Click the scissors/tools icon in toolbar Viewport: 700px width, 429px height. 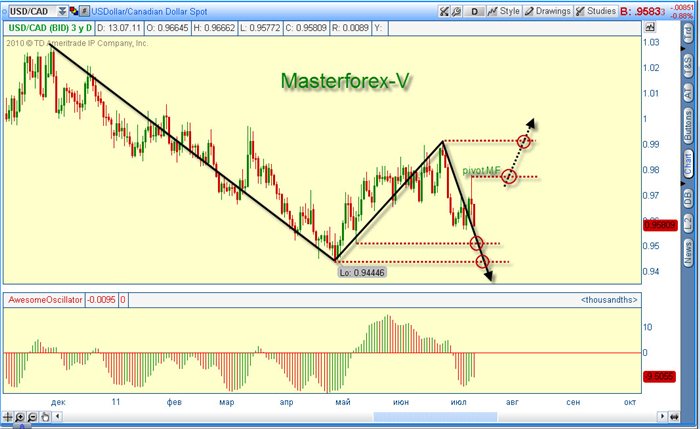(444, 11)
